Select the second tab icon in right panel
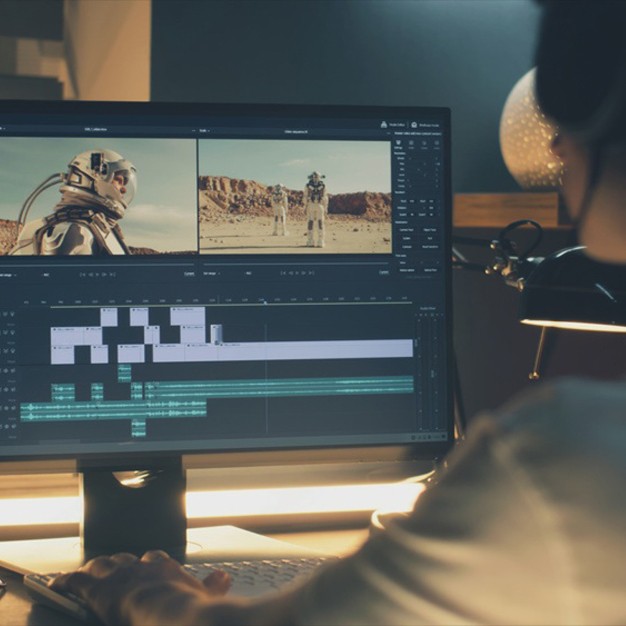Screen dimensions: 626x626 (x=411, y=144)
